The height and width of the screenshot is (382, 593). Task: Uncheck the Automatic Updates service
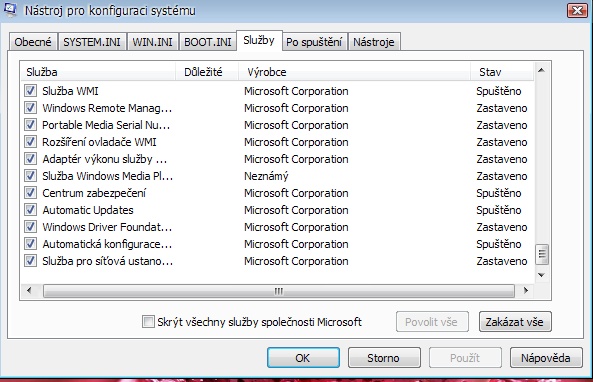click(x=30, y=210)
